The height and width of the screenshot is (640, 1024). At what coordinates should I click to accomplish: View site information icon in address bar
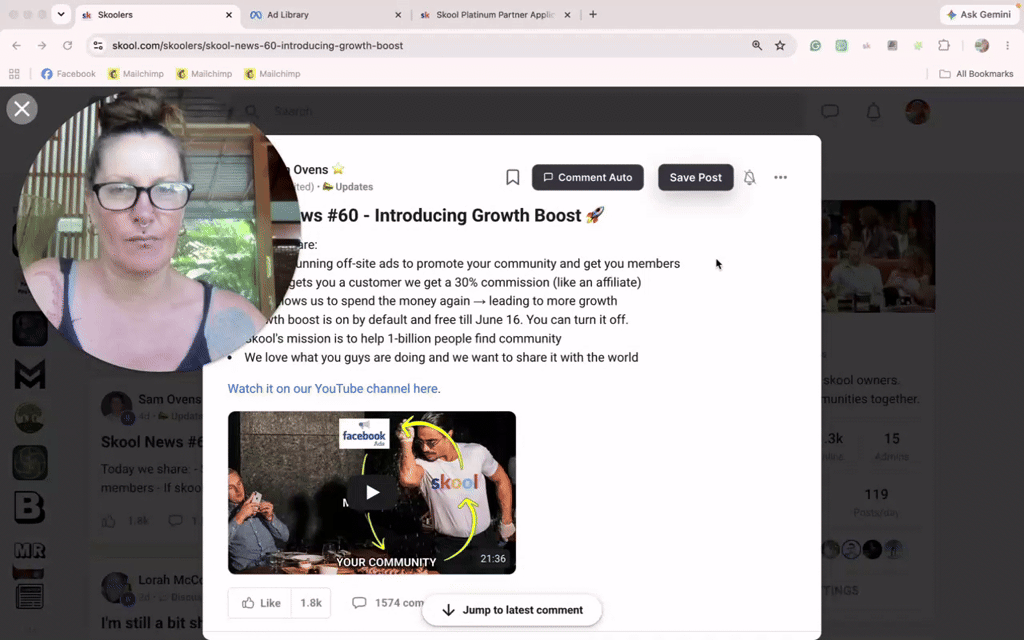point(98,46)
